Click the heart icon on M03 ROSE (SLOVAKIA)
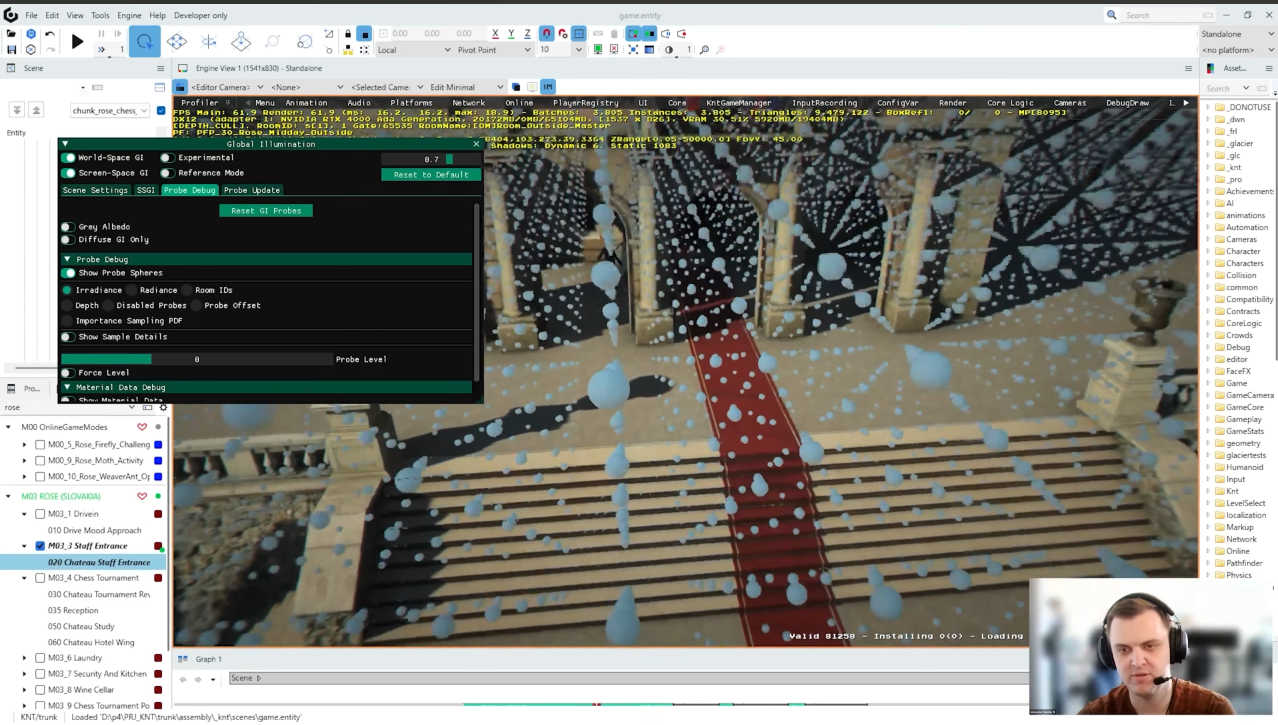This screenshot has height=725, width=1278. point(142,496)
